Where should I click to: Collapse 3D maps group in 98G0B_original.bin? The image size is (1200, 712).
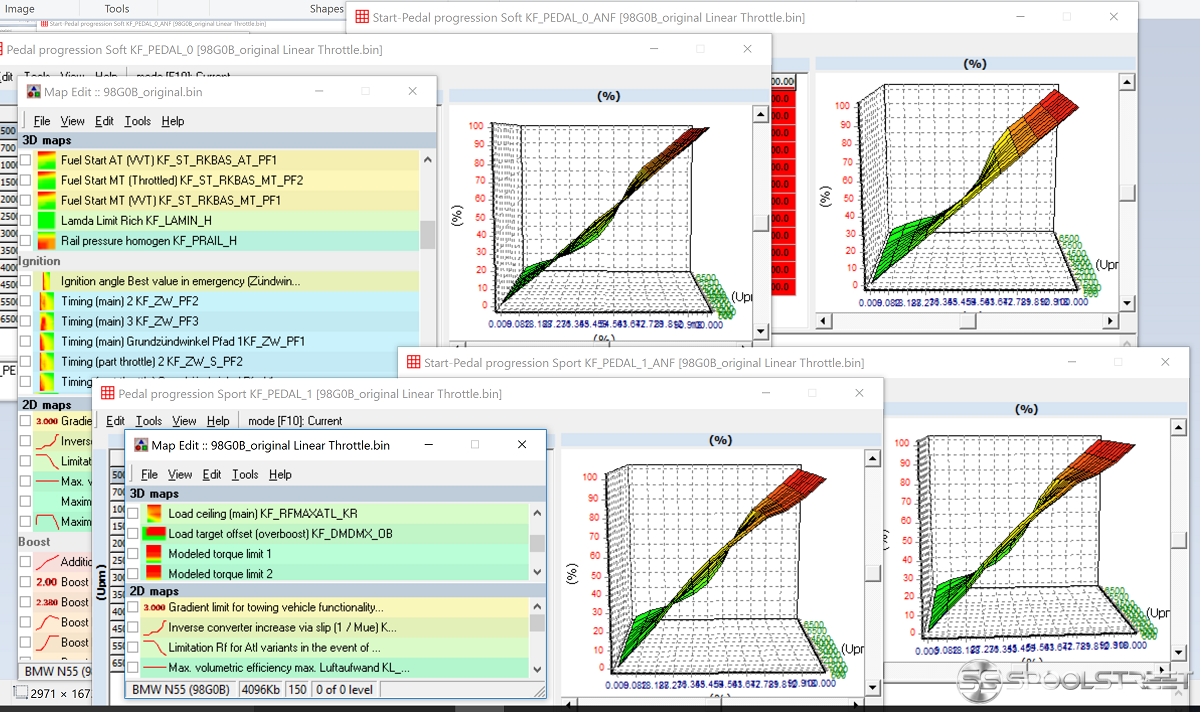point(228,141)
